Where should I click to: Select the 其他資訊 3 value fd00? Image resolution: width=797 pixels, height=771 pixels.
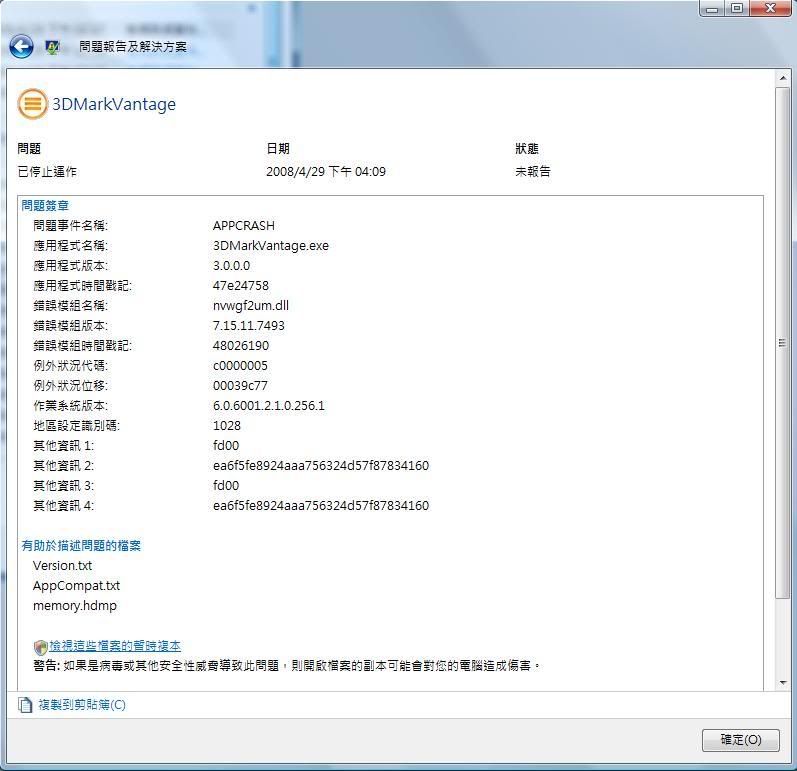(x=226, y=485)
